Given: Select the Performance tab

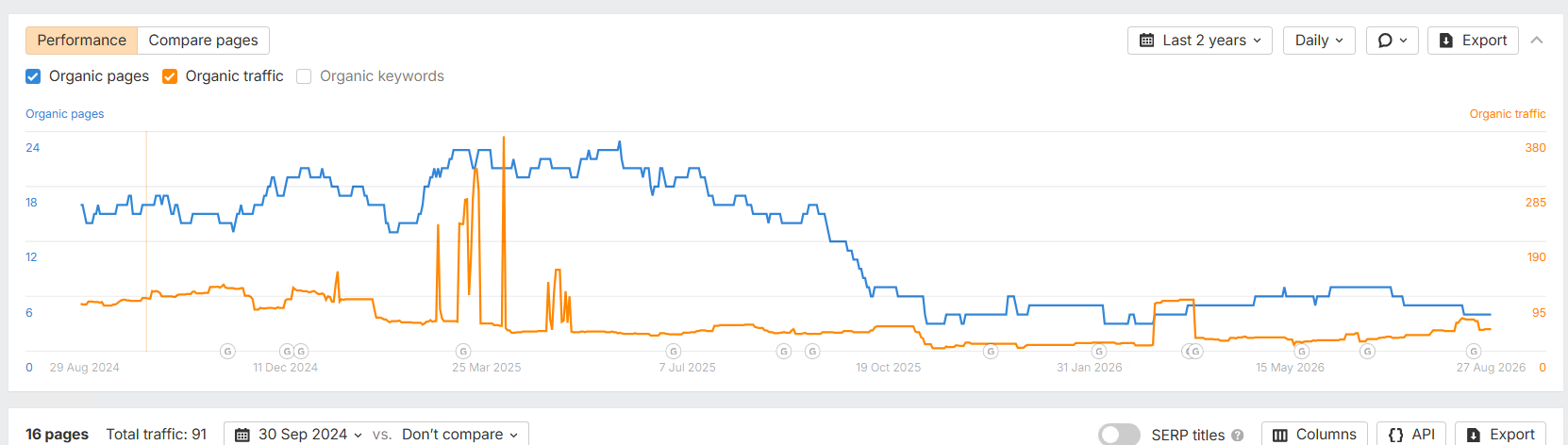Looking at the screenshot, I should tap(81, 41).
